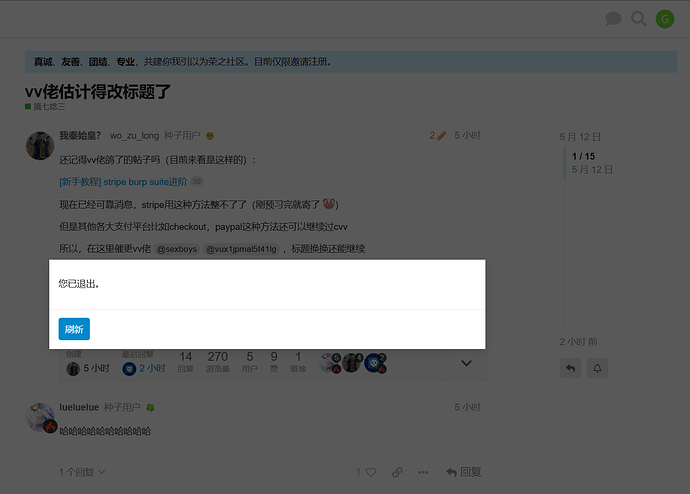This screenshot has width=690, height=494.
Task: Click the wo_zu_long username text
Action: pyautogui.click(x=134, y=135)
